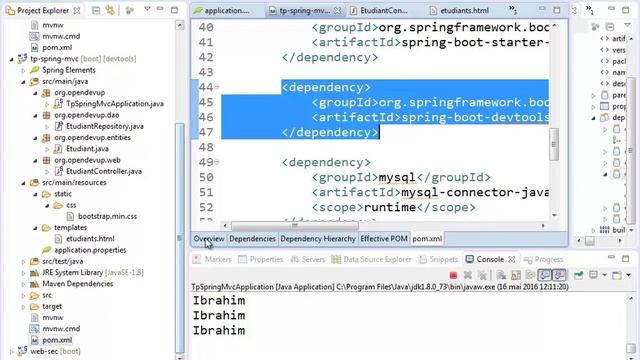This screenshot has width=640, height=360.
Task: Open the Dependencies tab of POM editor
Action: (252, 239)
